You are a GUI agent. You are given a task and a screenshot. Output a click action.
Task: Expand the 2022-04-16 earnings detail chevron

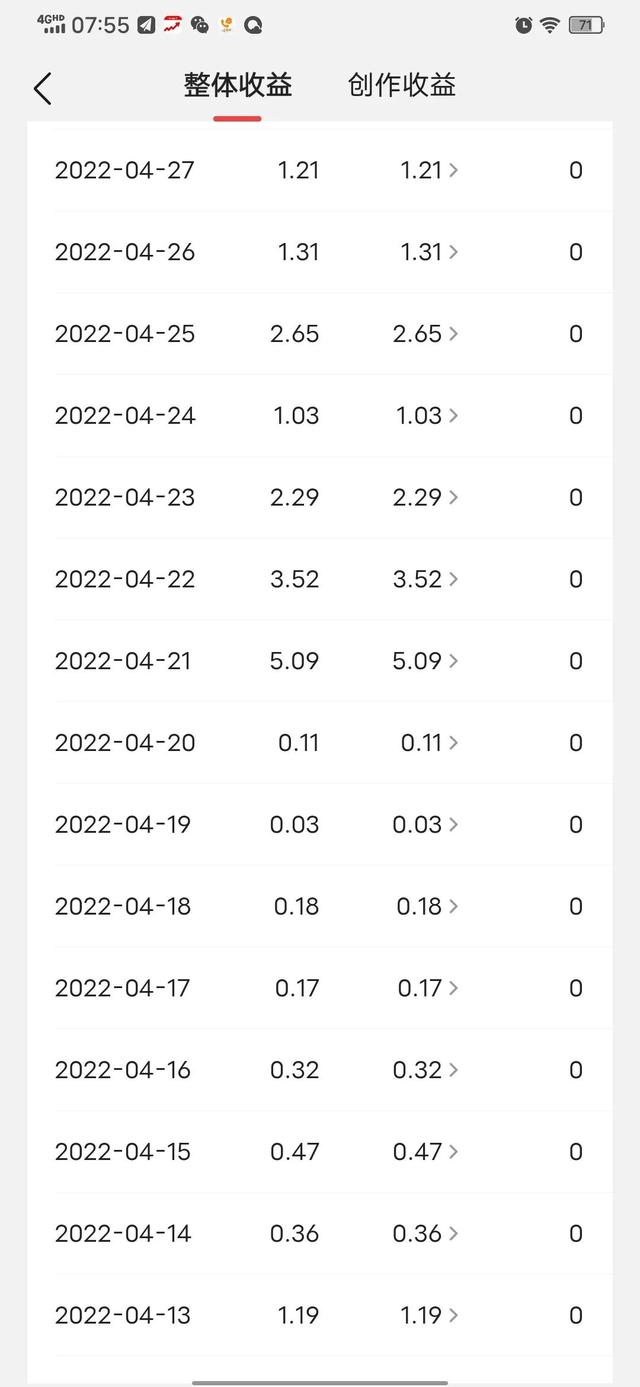tap(454, 1070)
